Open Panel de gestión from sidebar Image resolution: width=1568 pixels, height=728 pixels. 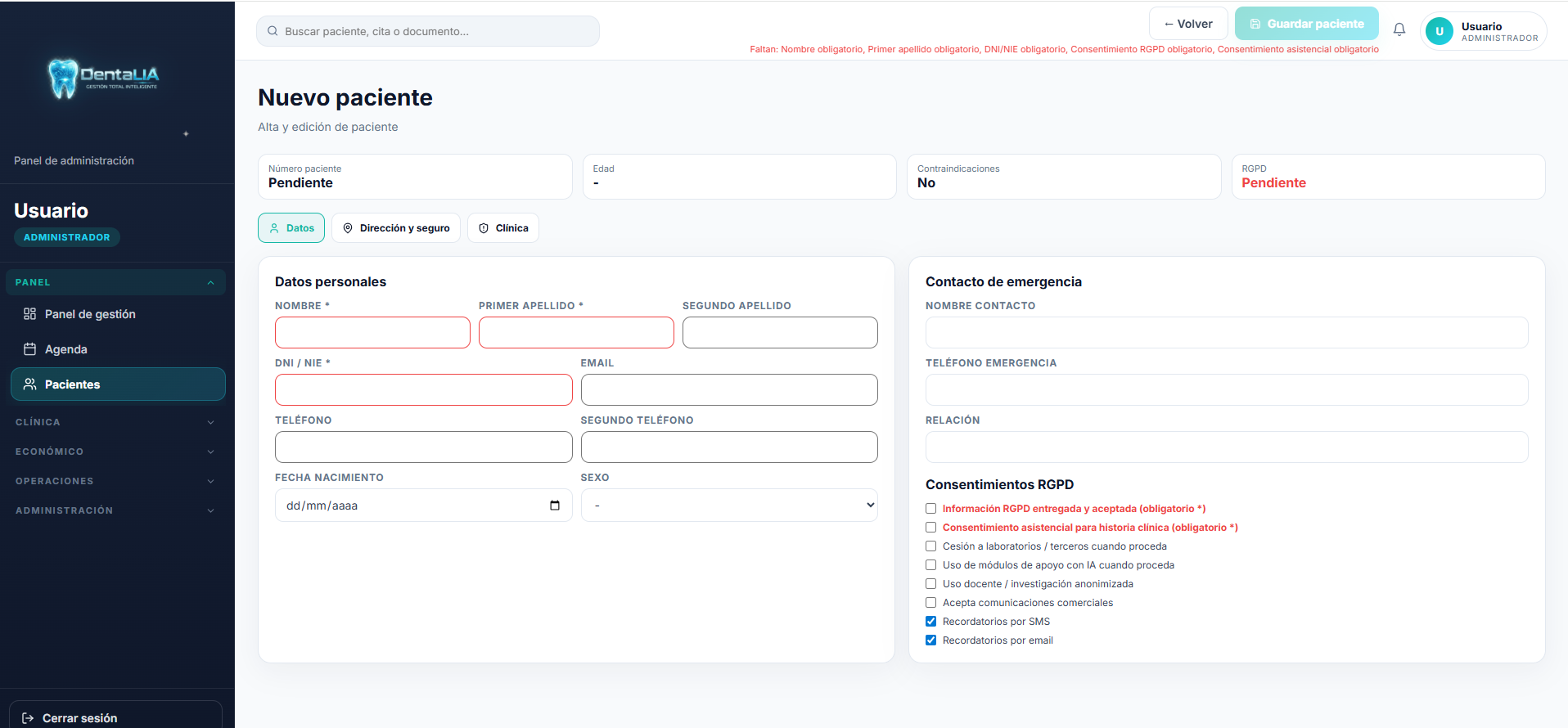[90, 314]
